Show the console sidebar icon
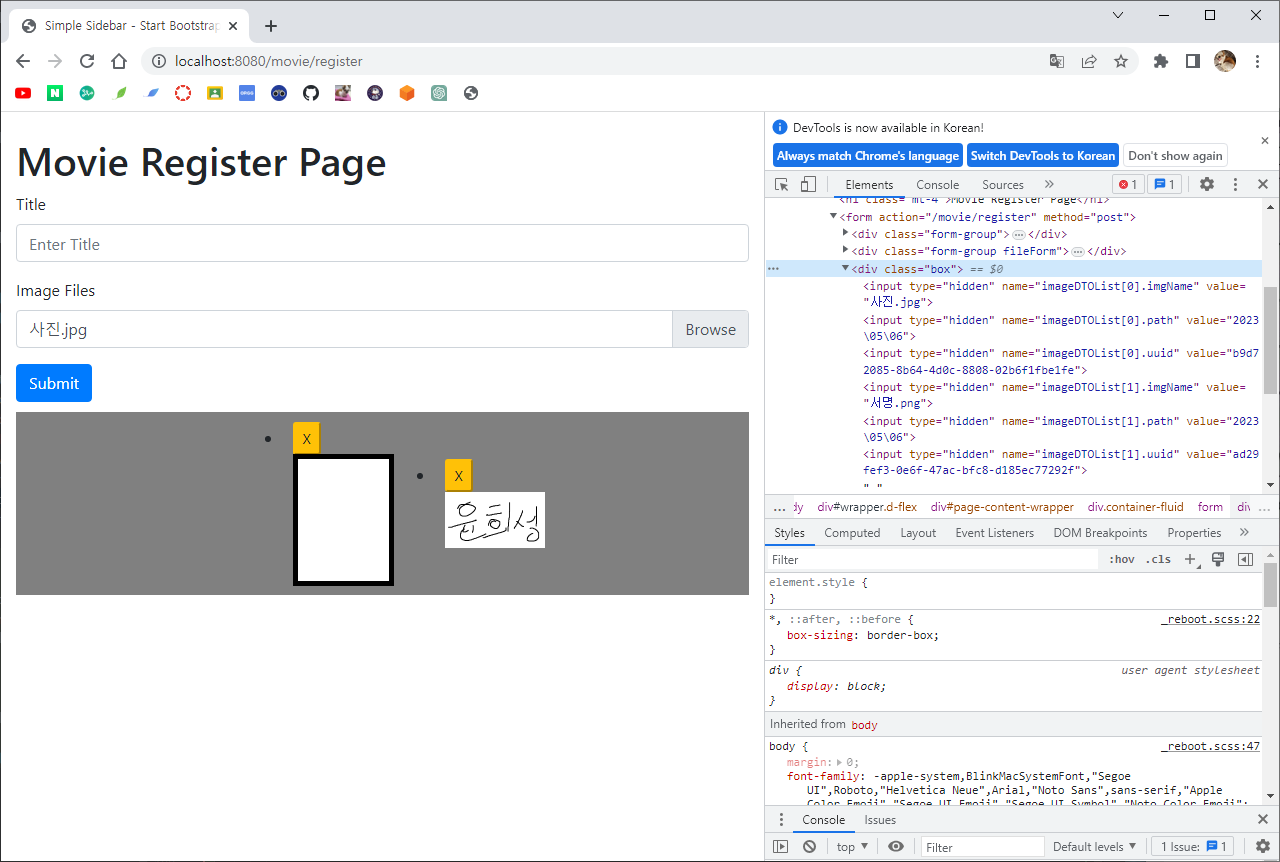This screenshot has height=862, width=1280. tap(781, 847)
